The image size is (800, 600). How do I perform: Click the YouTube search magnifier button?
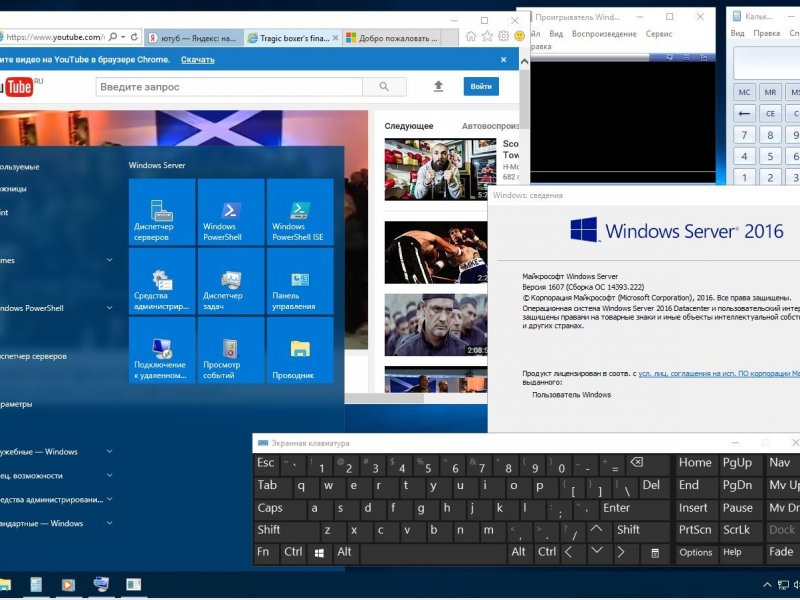[x=384, y=87]
